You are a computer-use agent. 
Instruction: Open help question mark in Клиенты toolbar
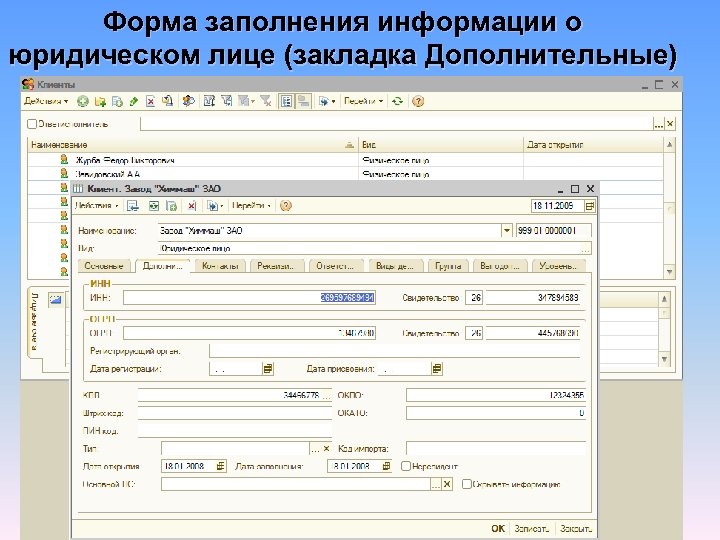click(x=418, y=101)
